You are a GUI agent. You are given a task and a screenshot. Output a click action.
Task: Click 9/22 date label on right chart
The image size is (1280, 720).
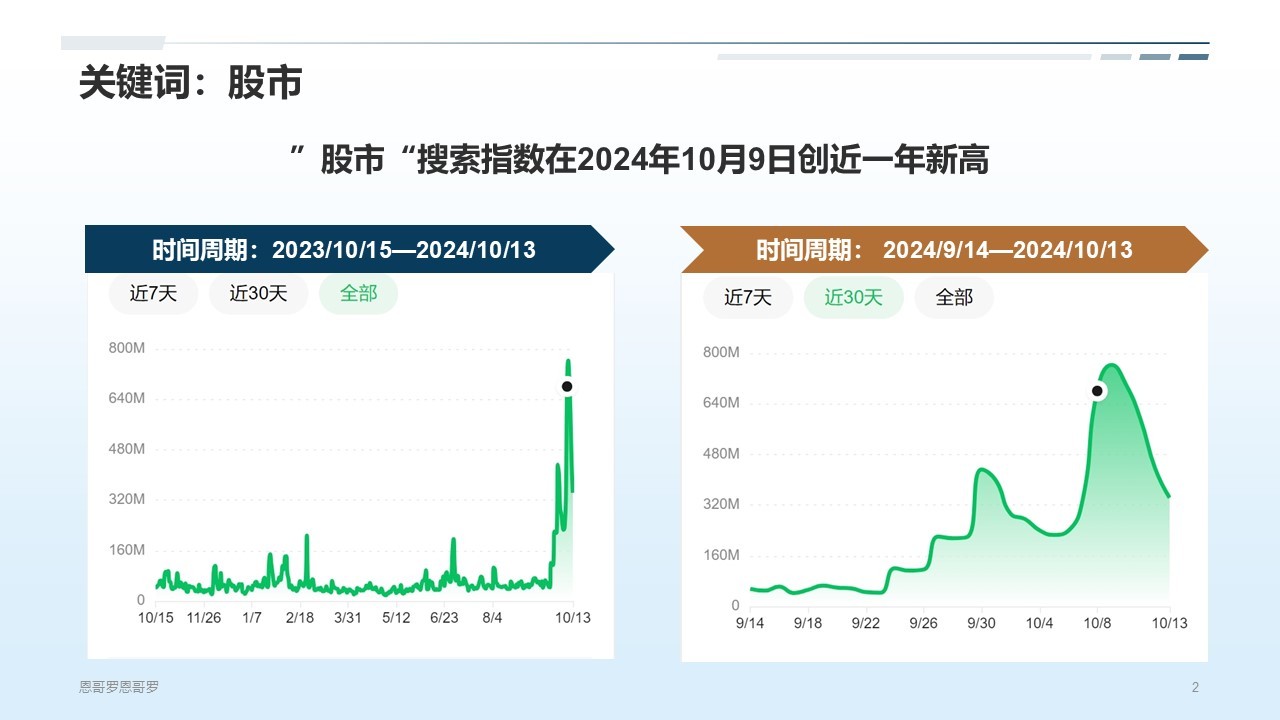(866, 623)
